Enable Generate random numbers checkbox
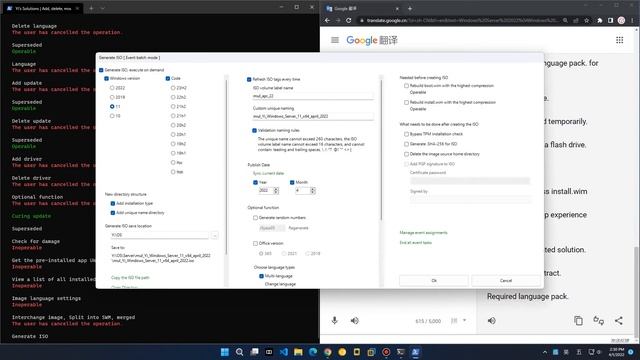 (x=256, y=218)
